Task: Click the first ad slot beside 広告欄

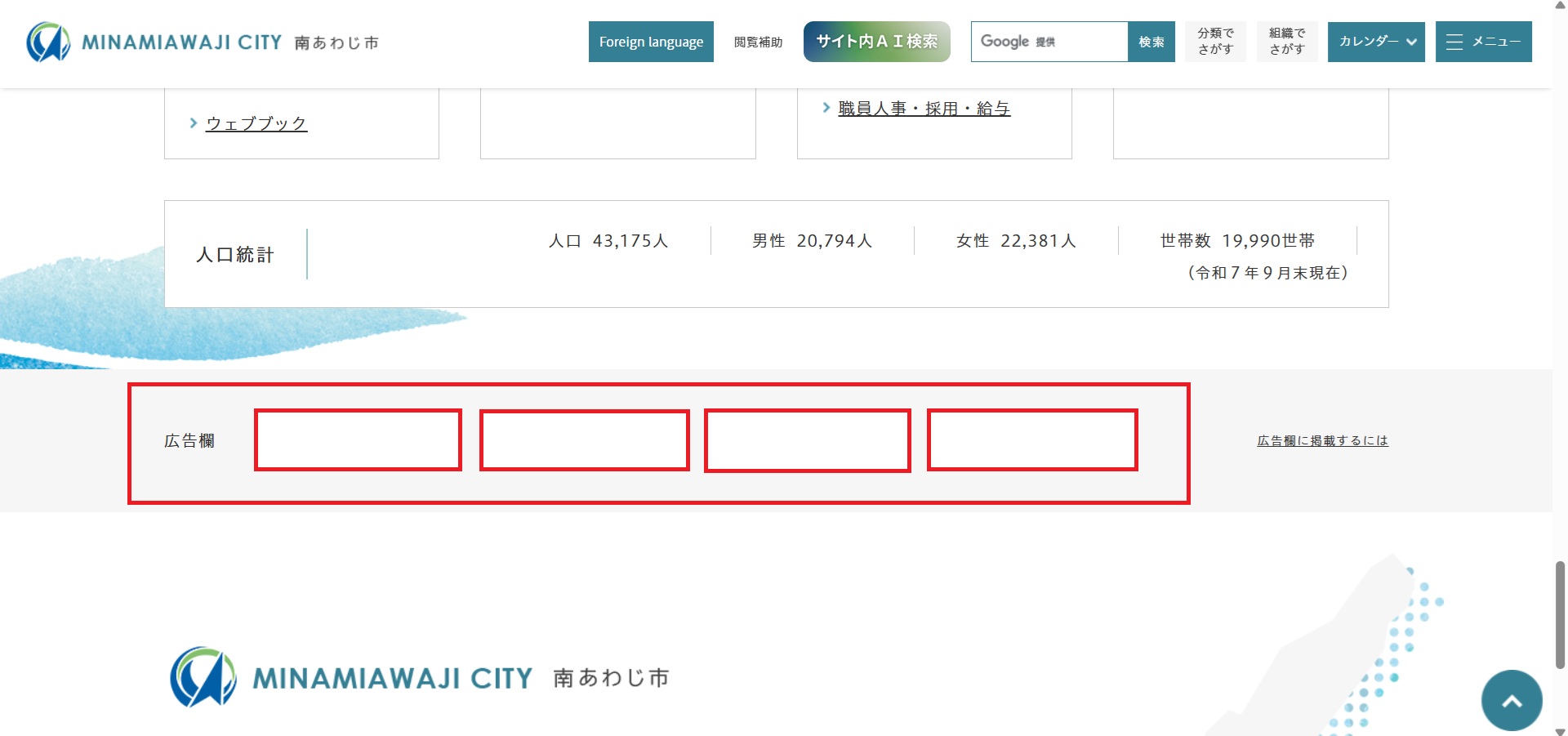Action: tap(358, 440)
